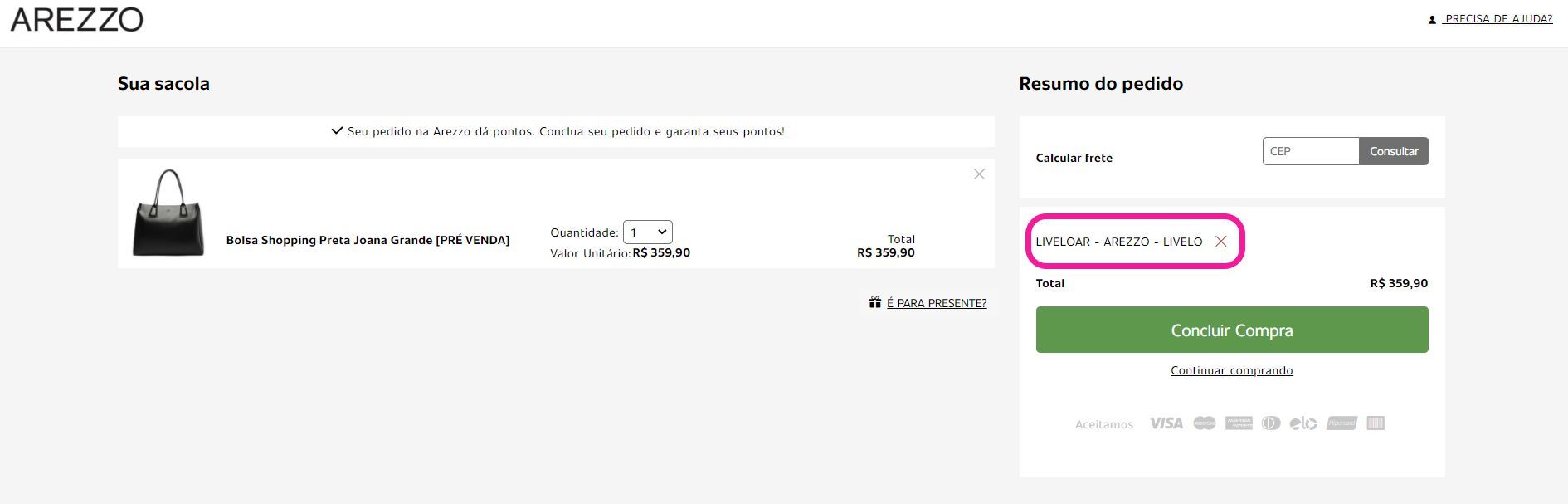The image size is (1568, 504).
Task: Focus the CEP input field
Action: (1311, 151)
